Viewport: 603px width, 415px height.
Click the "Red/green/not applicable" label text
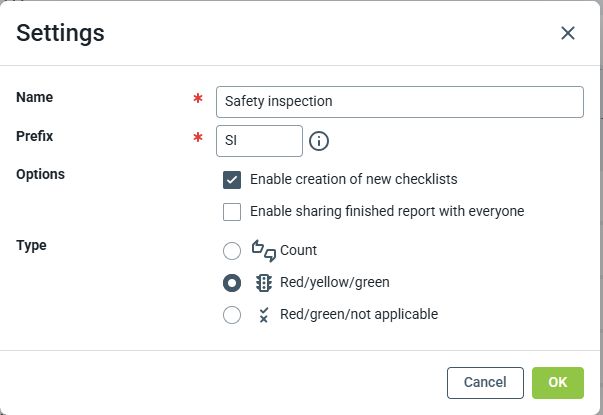pyautogui.click(x=359, y=314)
